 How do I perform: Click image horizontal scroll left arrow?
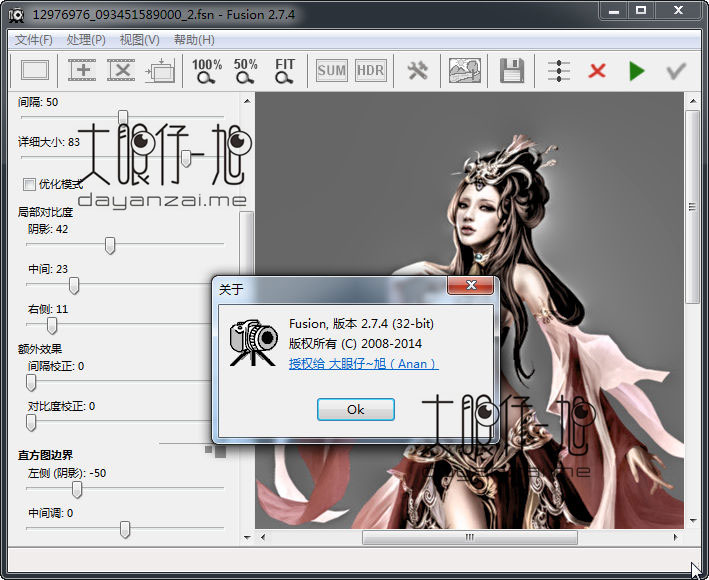point(263,537)
